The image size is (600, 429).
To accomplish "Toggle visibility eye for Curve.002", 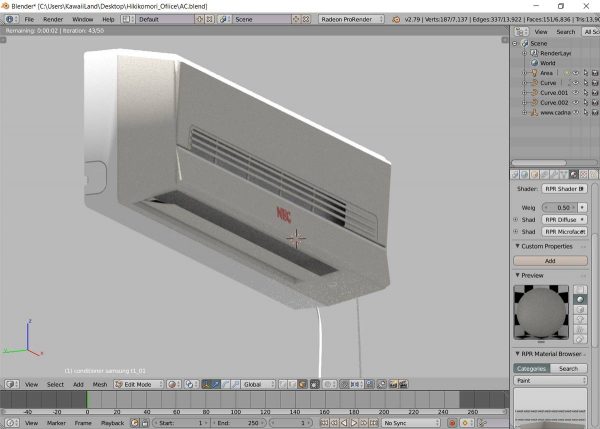I will click(575, 103).
